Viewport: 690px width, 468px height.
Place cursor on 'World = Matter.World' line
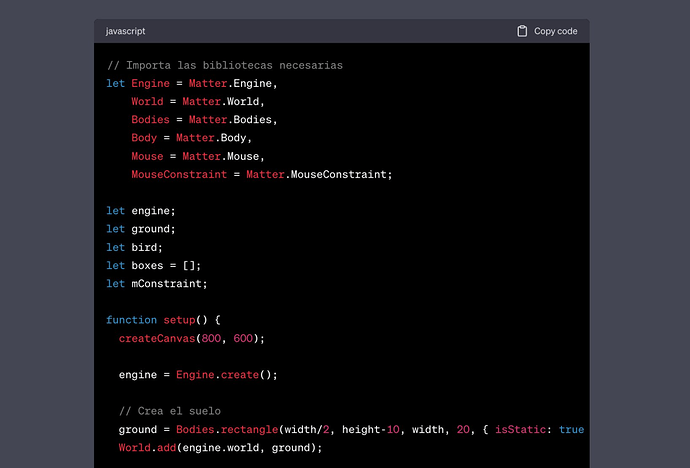pyautogui.click(x=197, y=101)
